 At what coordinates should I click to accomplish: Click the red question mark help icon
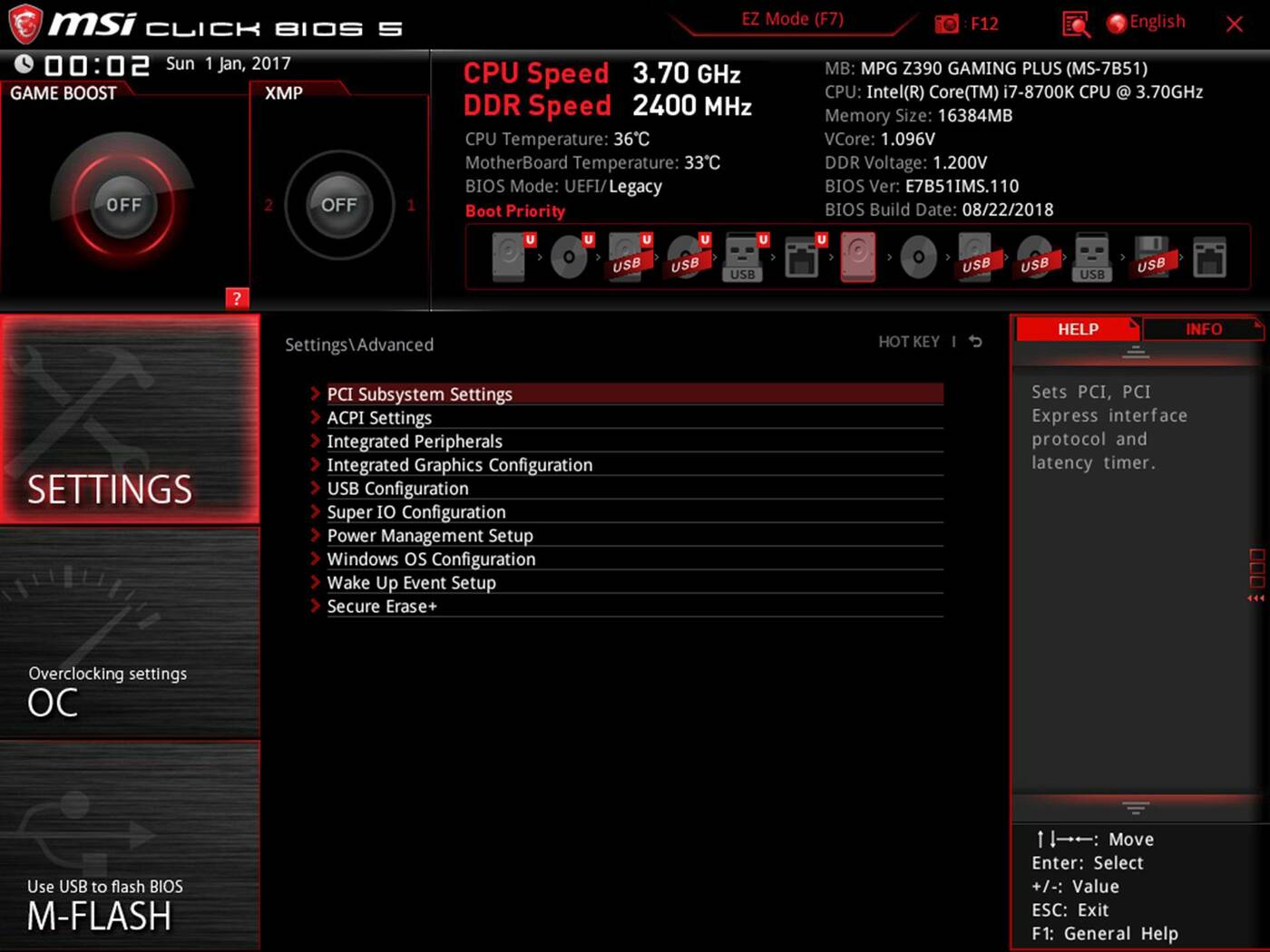[x=236, y=298]
